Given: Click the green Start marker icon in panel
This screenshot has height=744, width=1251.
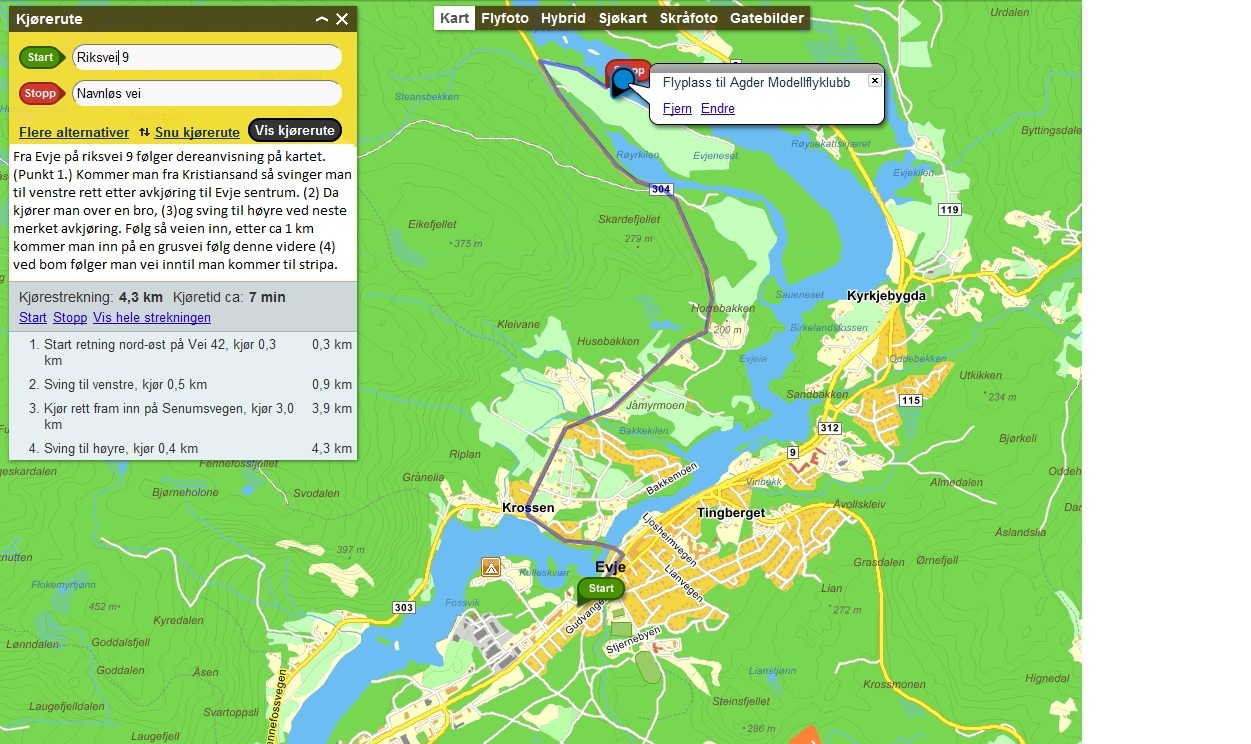Looking at the screenshot, I should click(41, 57).
